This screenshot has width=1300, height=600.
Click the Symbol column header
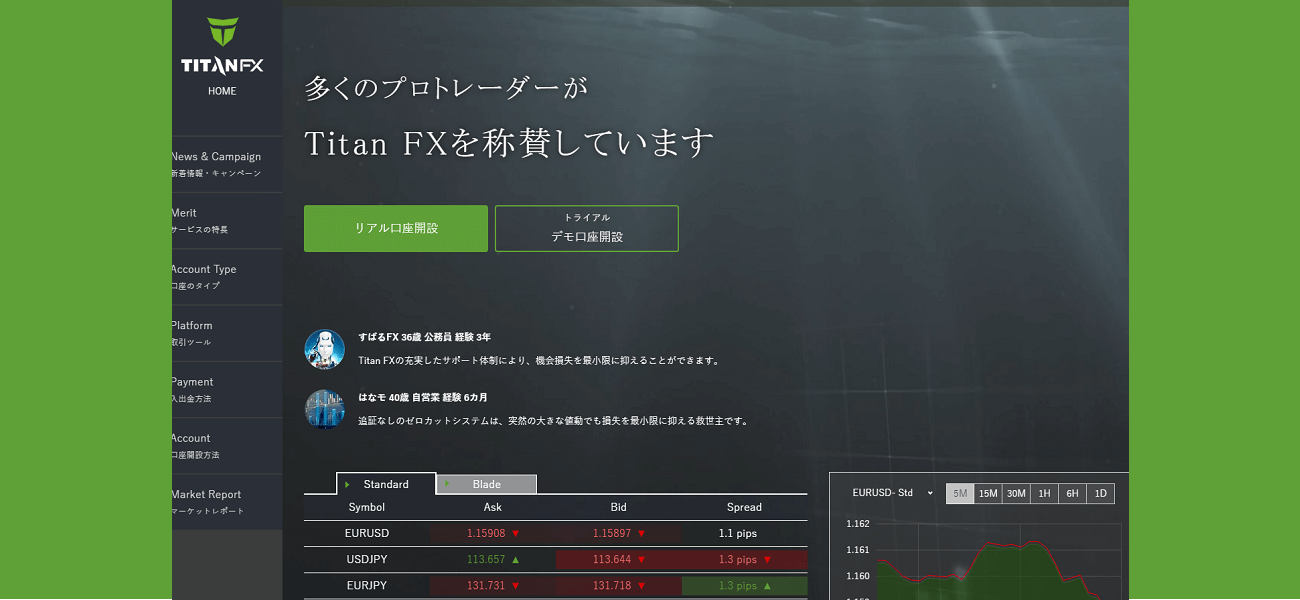coord(367,507)
